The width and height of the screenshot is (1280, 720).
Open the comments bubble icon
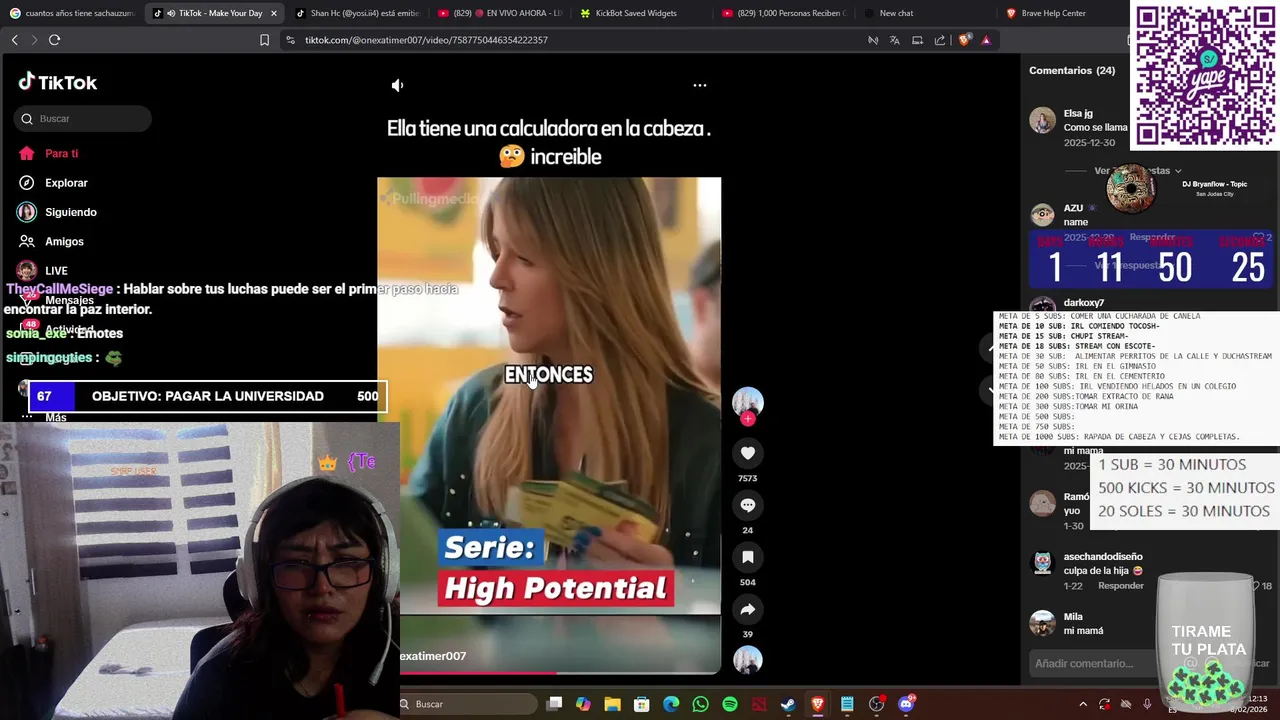coord(748,505)
